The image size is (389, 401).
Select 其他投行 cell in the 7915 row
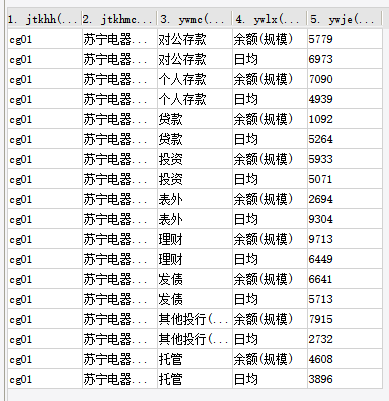click(x=194, y=319)
